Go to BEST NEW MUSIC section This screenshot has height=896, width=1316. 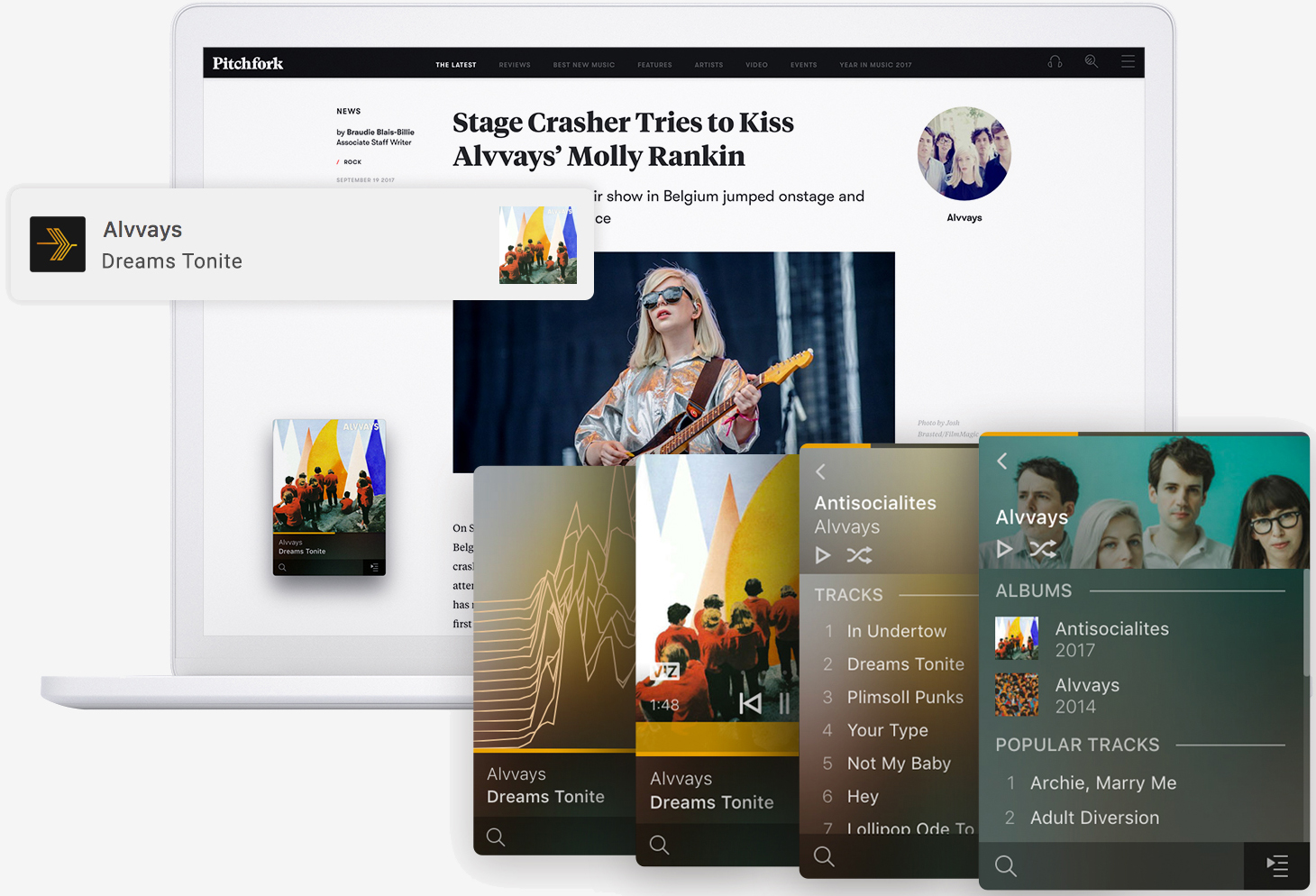coord(584,65)
